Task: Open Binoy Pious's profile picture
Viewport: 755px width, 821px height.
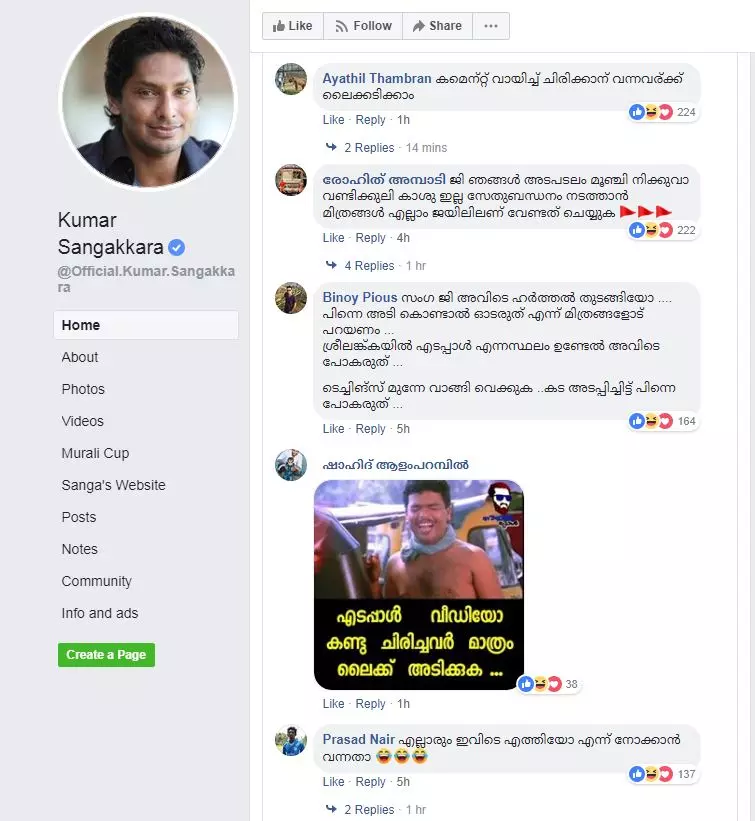Action: [291, 298]
